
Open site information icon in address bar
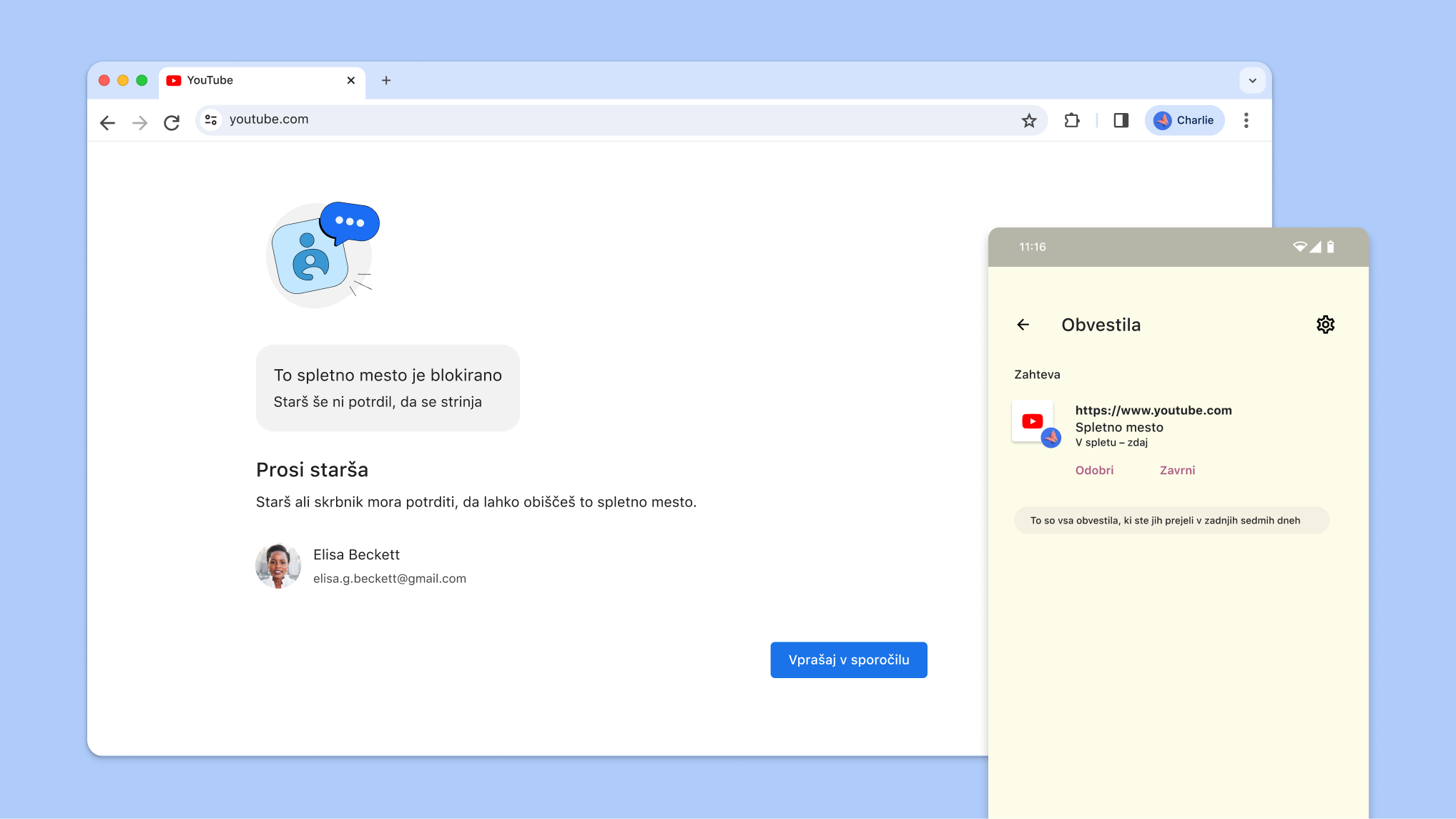point(211,119)
